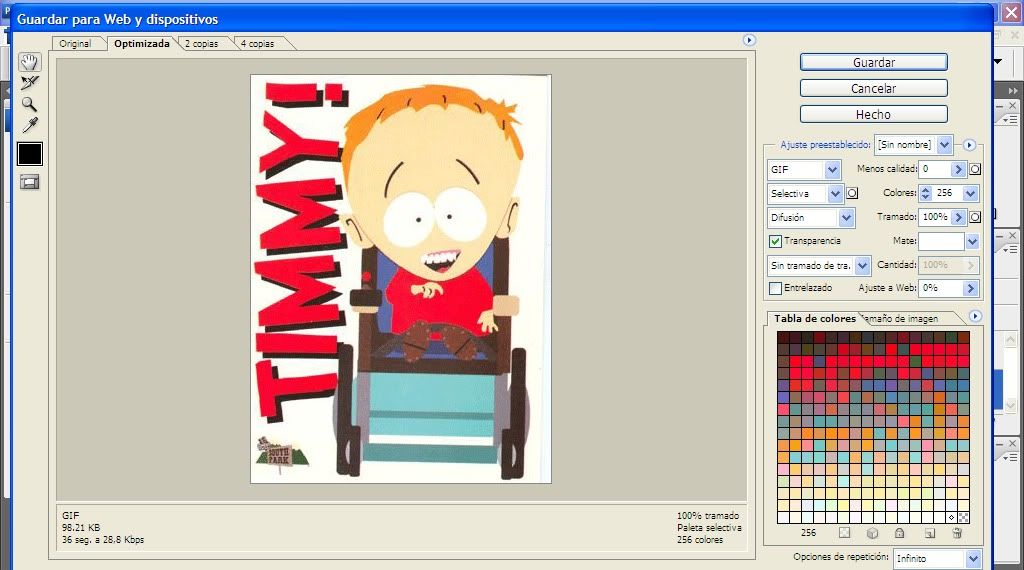Select the Eyedropper tool
Screen dimensions: 1024x570
tap(29, 125)
